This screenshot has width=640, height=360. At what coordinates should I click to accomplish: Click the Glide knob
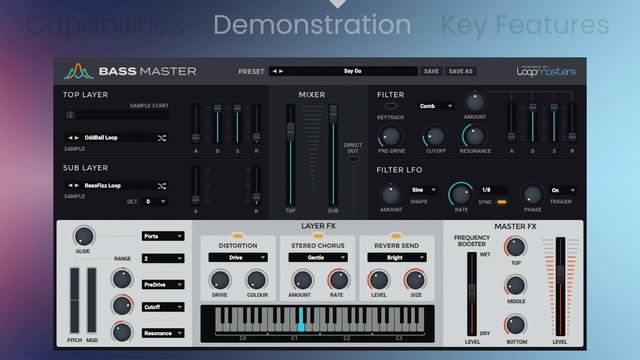tap(84, 236)
